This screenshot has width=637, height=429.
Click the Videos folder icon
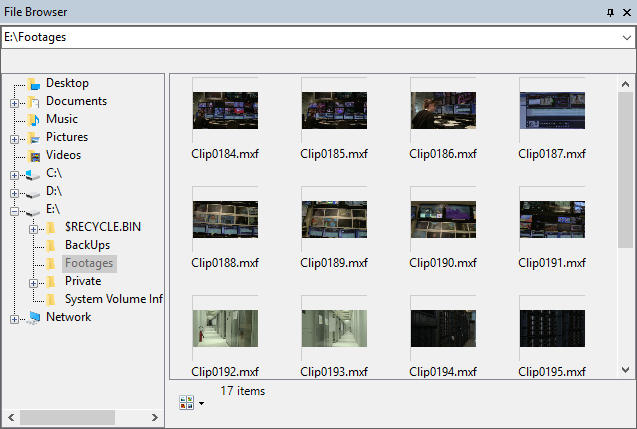(35, 155)
